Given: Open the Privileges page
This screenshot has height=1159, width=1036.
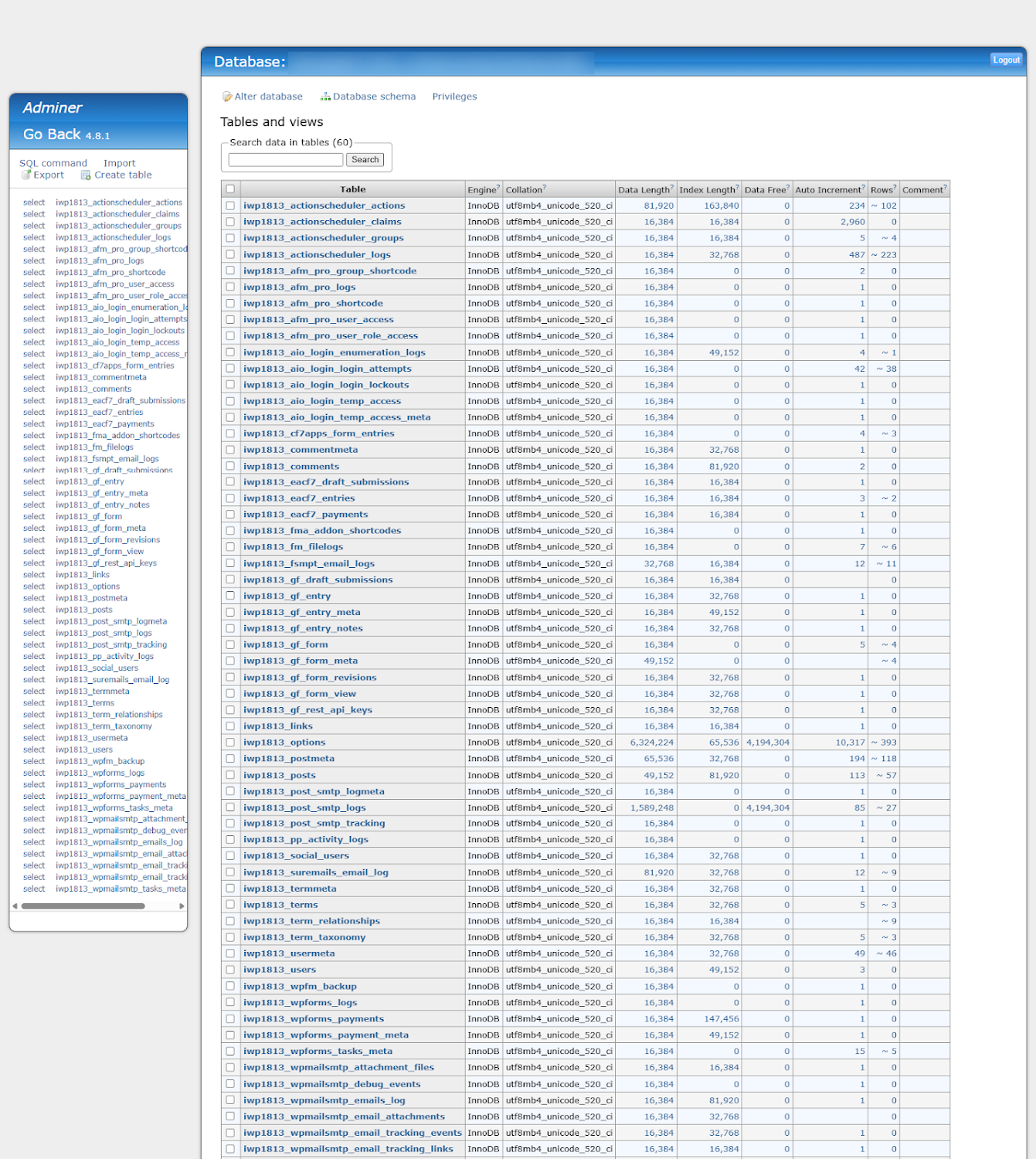Looking at the screenshot, I should [x=454, y=96].
